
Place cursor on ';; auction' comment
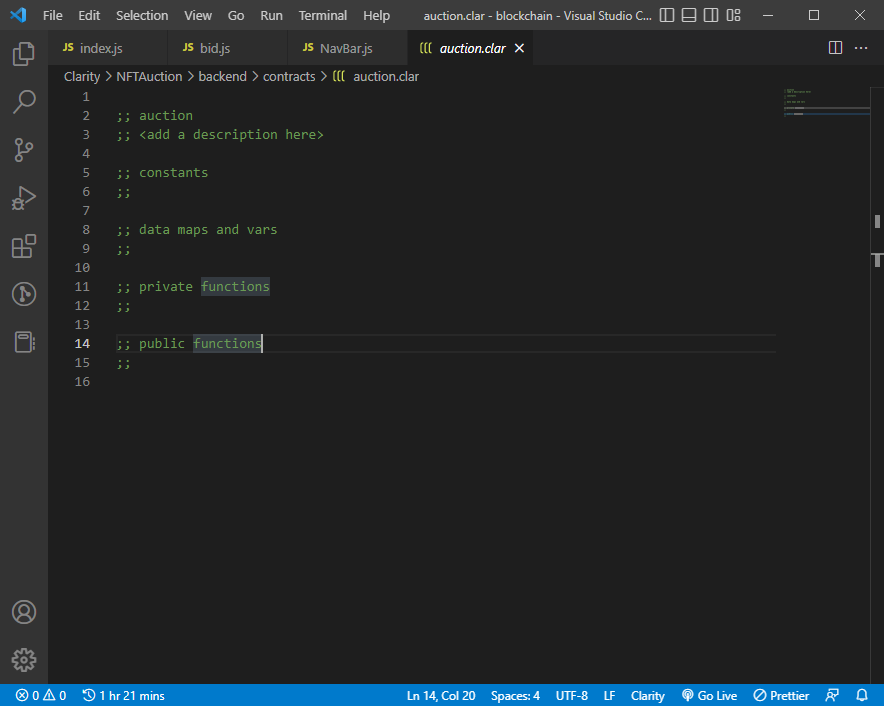pyautogui.click(x=155, y=116)
